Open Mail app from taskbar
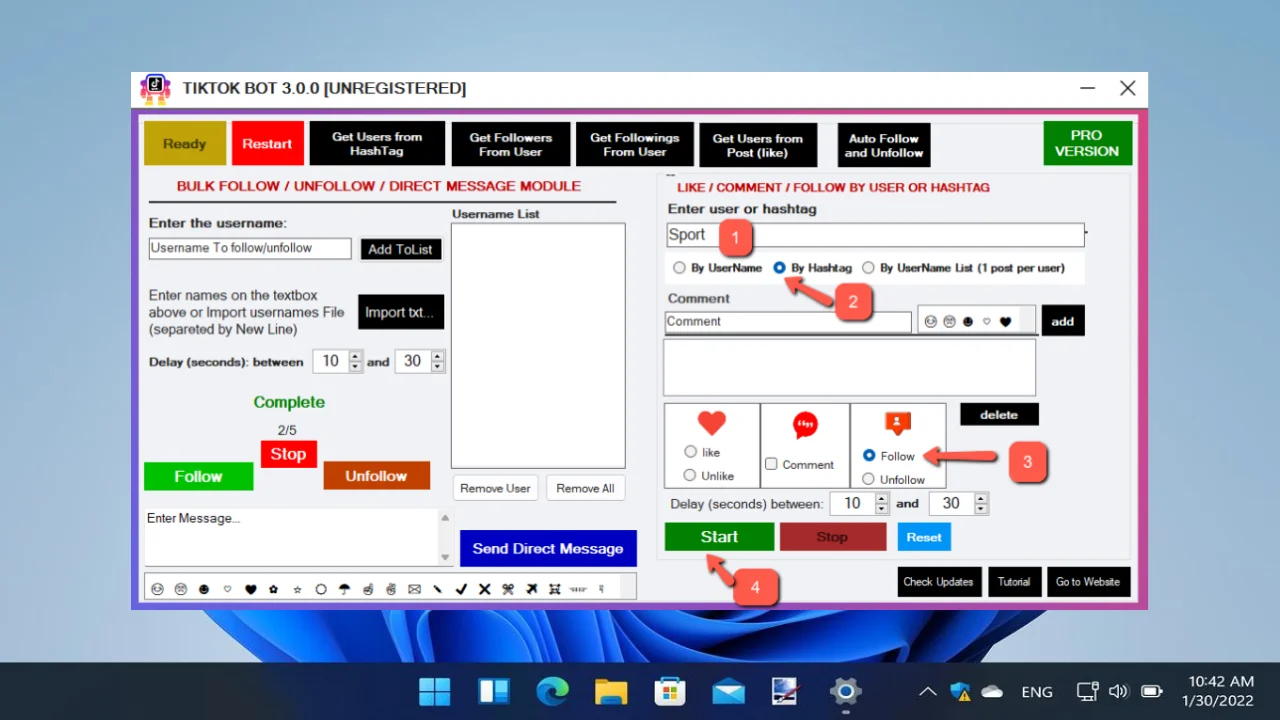Viewport: 1280px width, 720px height. (x=729, y=691)
